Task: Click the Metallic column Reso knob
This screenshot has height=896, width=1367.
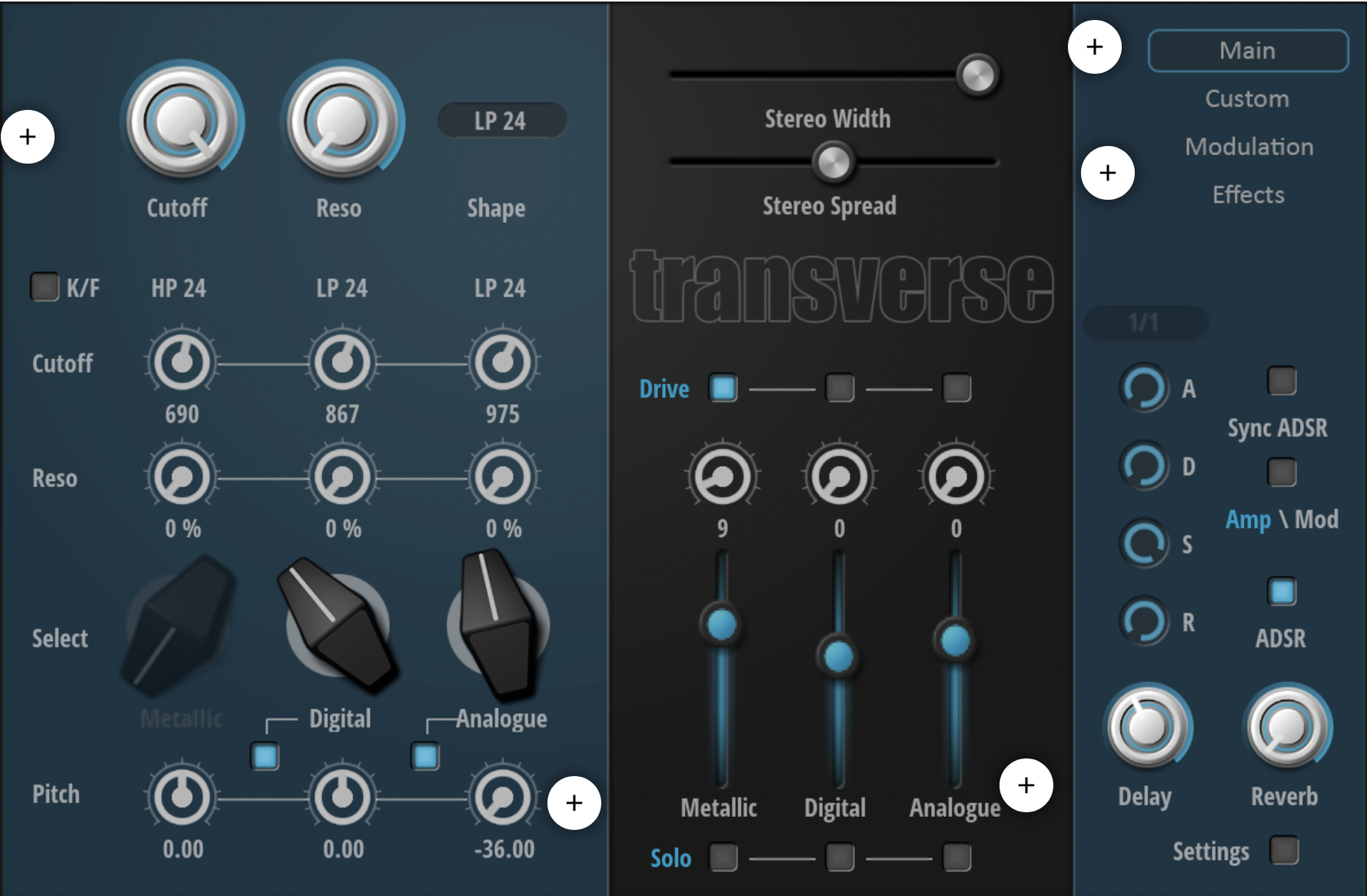Action: (x=182, y=477)
